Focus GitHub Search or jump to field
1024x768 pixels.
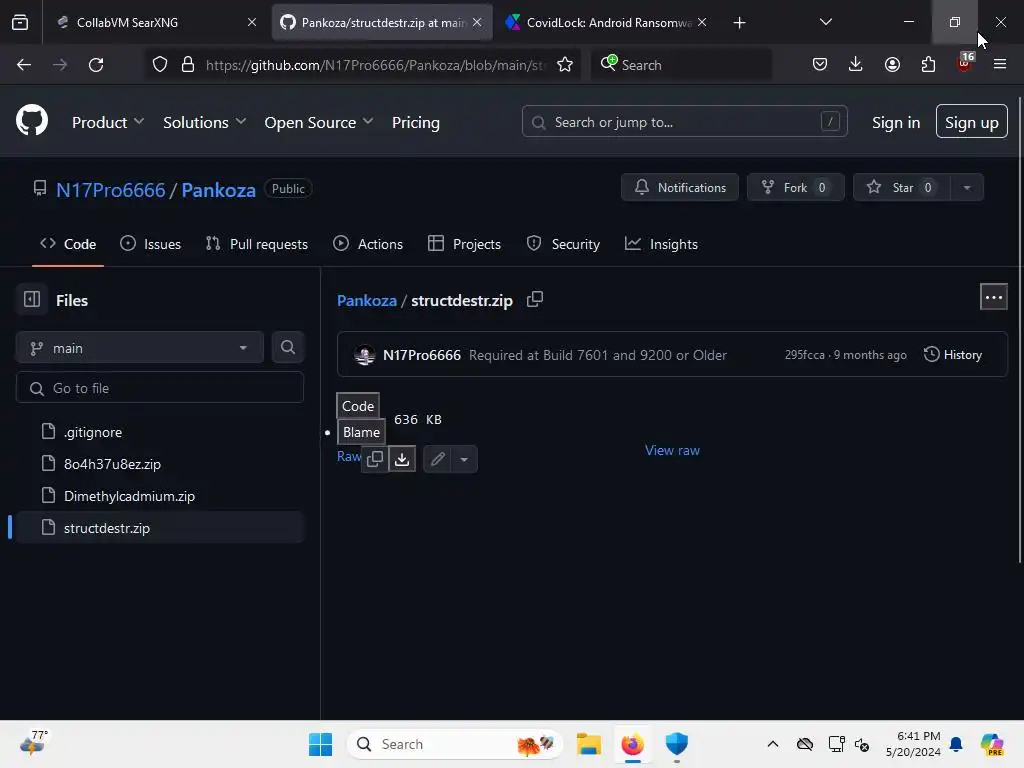coord(684,121)
